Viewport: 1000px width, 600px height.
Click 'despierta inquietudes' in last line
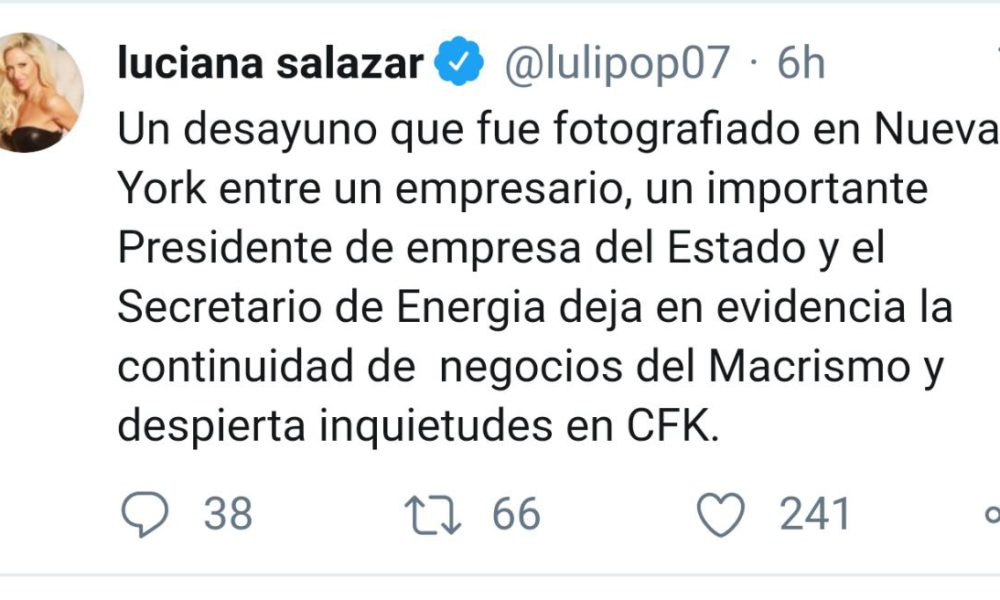coord(335,427)
